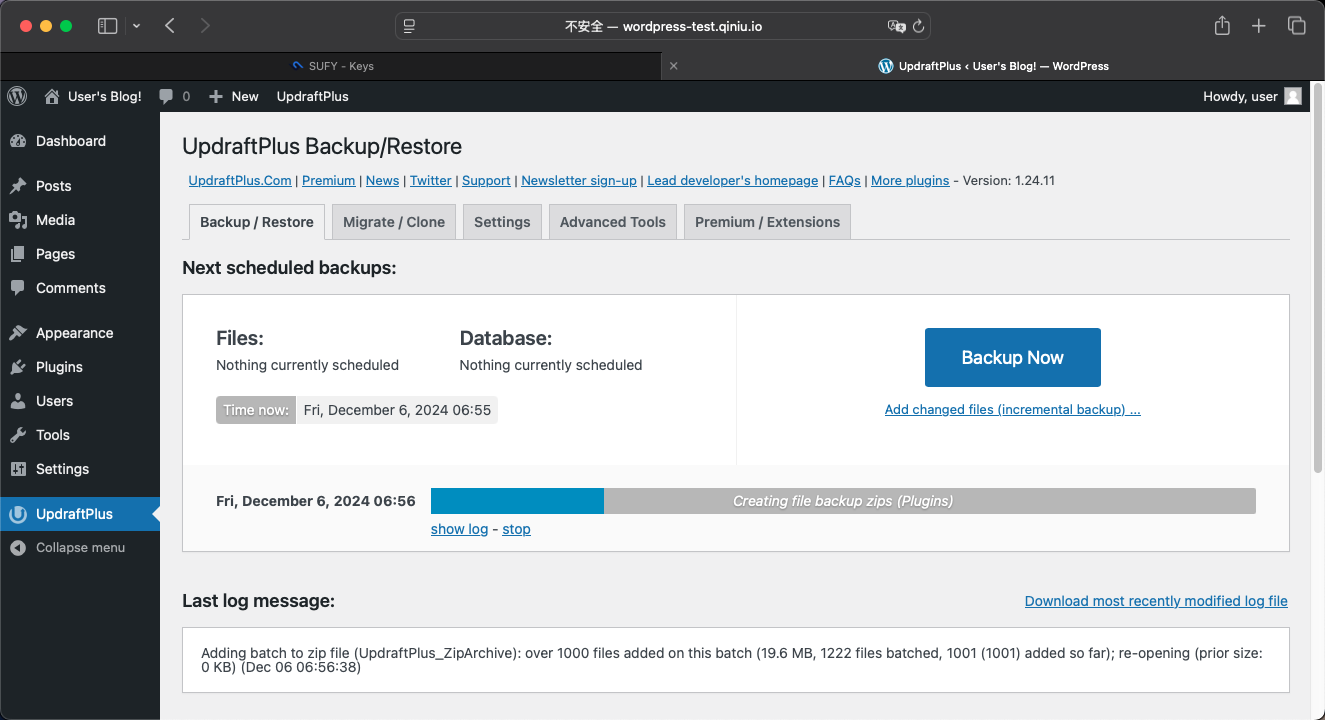This screenshot has height=720, width=1325.
Task: Open Plugins in sidebar
Action: [80, 367]
